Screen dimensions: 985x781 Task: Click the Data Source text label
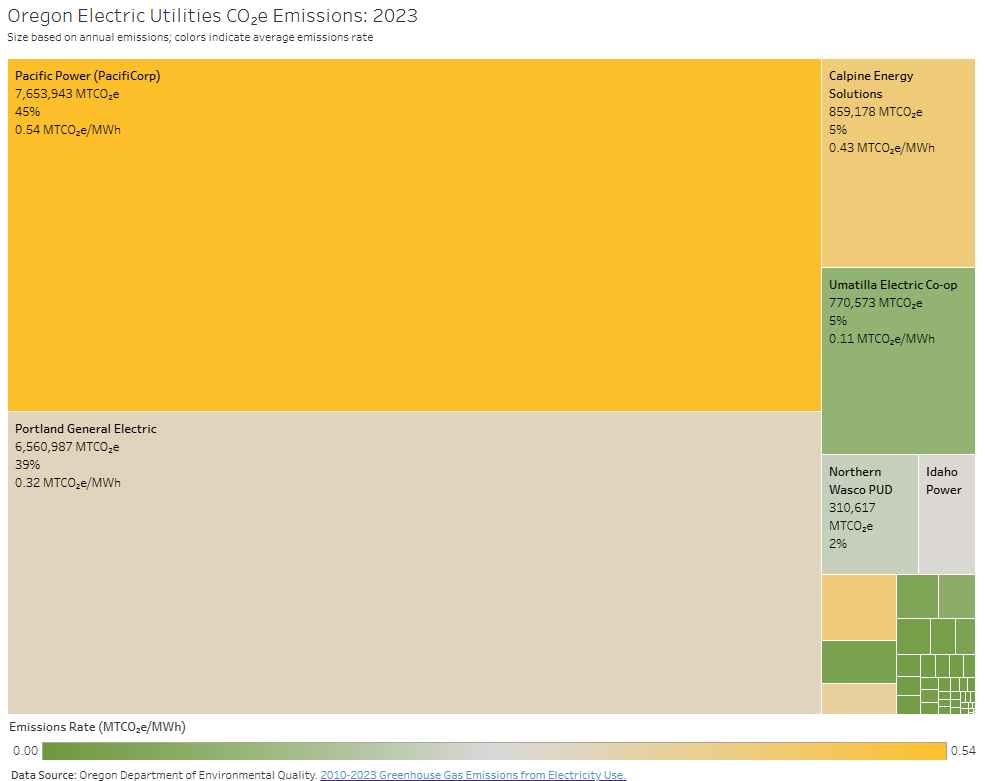coord(43,775)
